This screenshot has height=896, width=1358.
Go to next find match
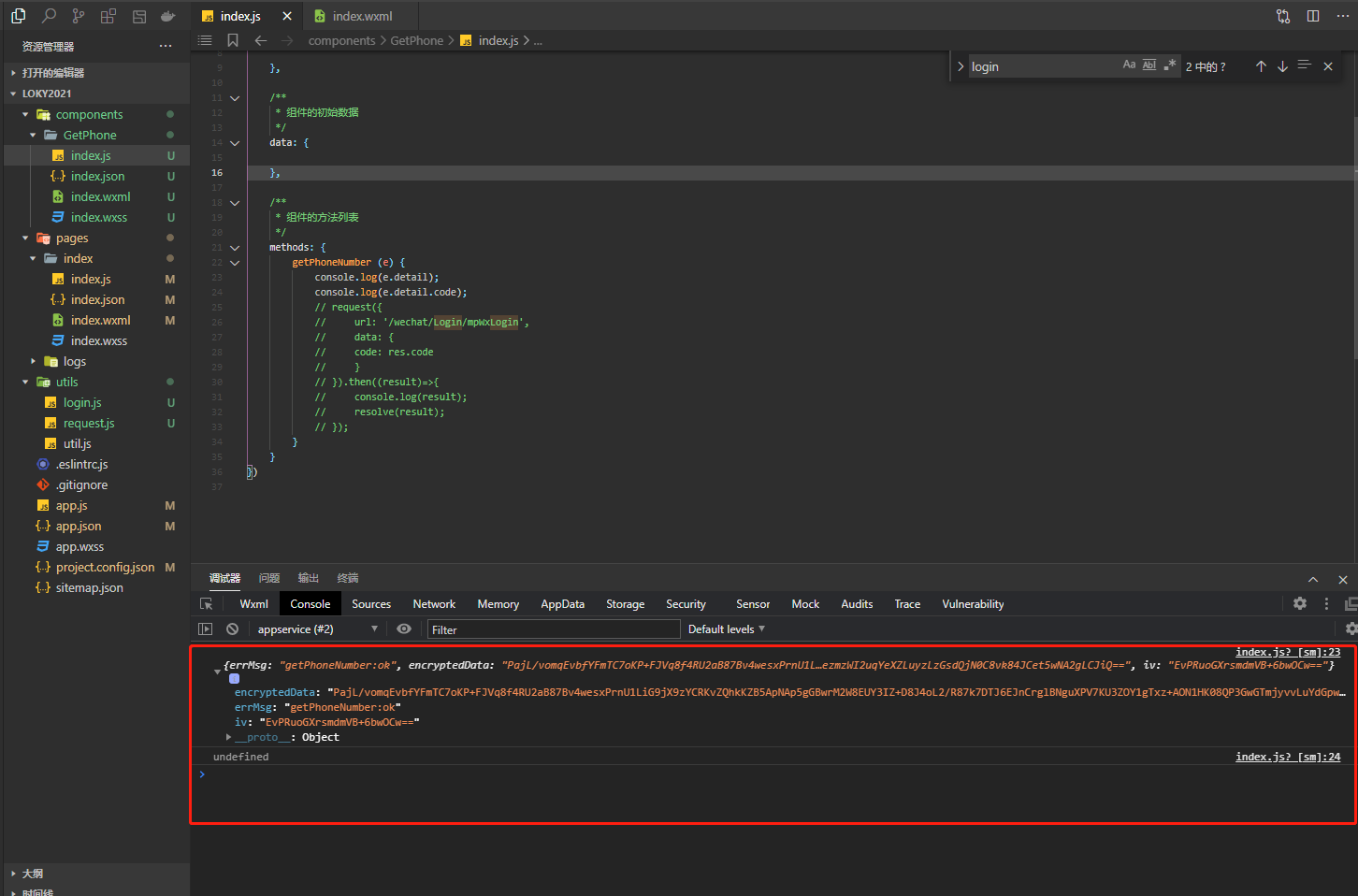(x=1282, y=66)
